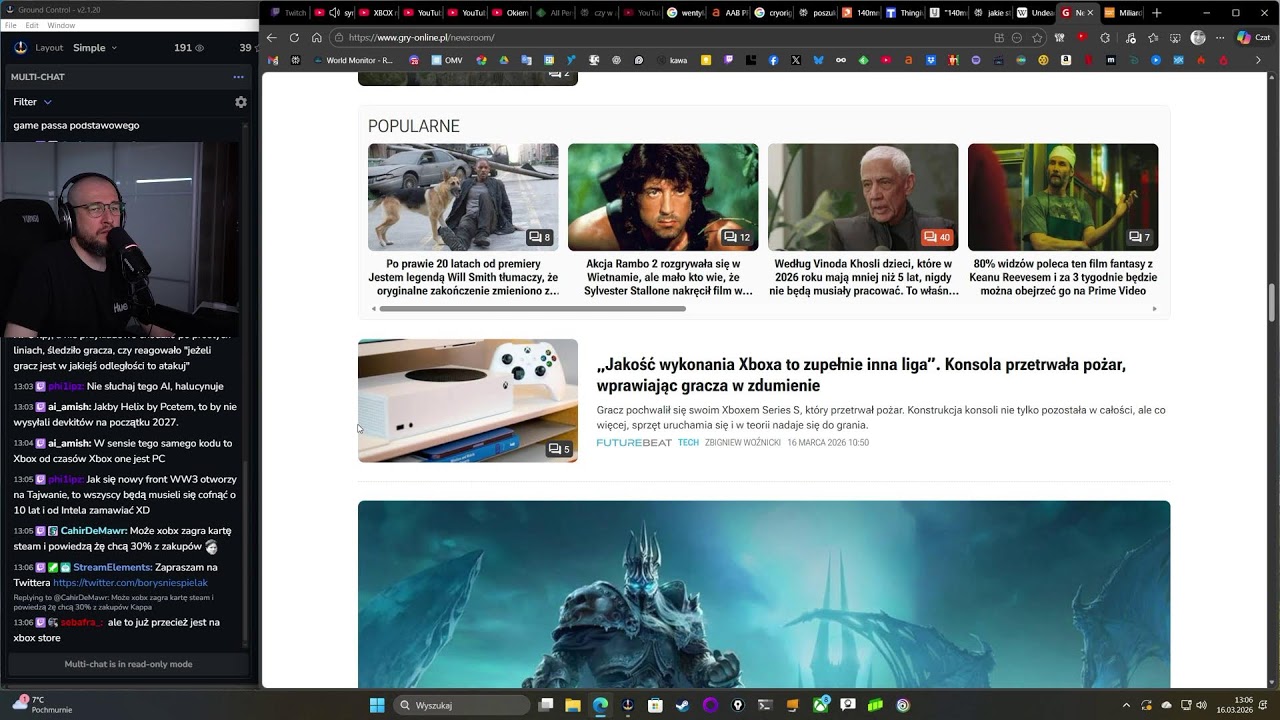
Task: Open the weather widget showing 7°C
Action: point(42,705)
